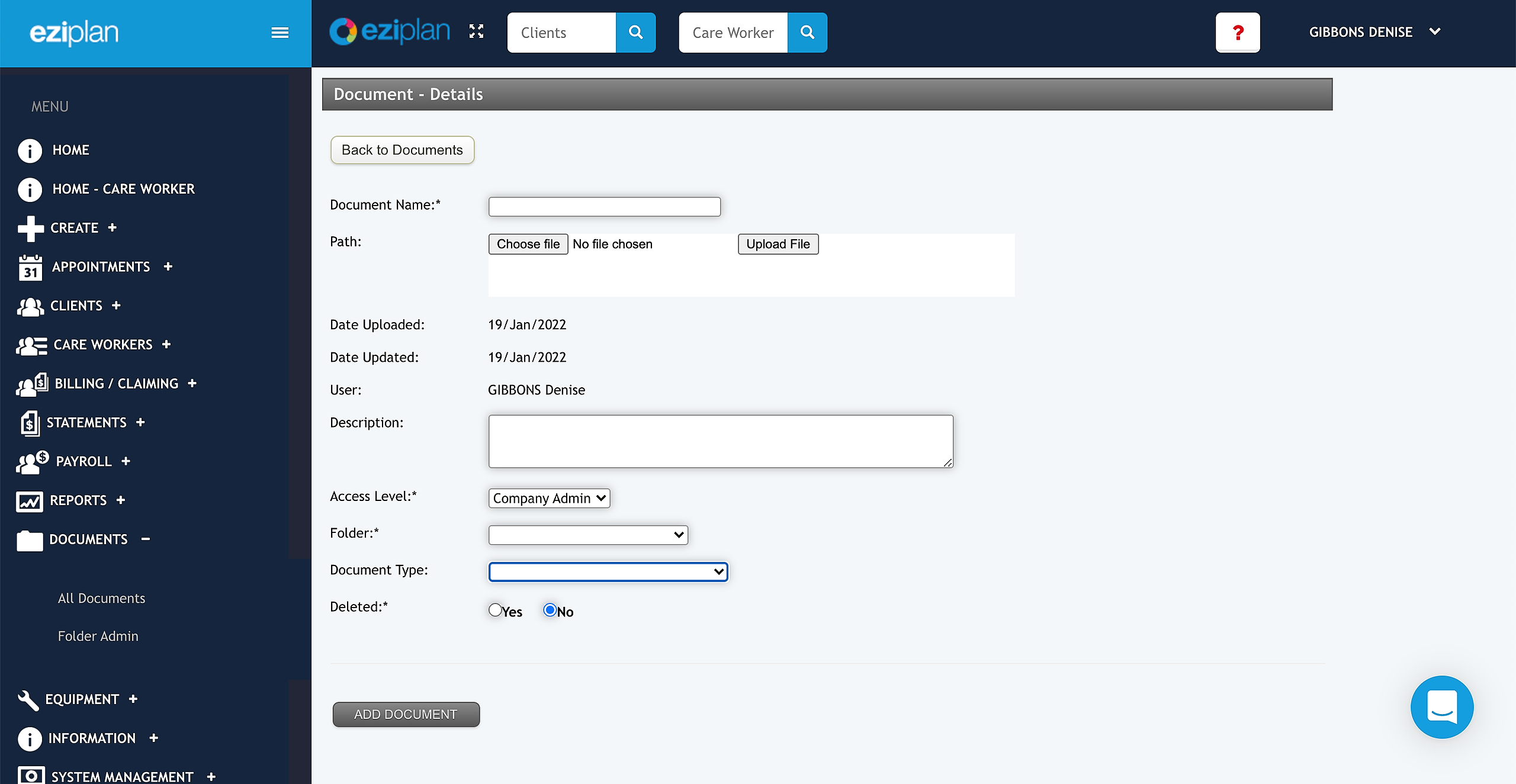The width and height of the screenshot is (1516, 784).
Task: Open the Access Level dropdown
Action: point(549,499)
